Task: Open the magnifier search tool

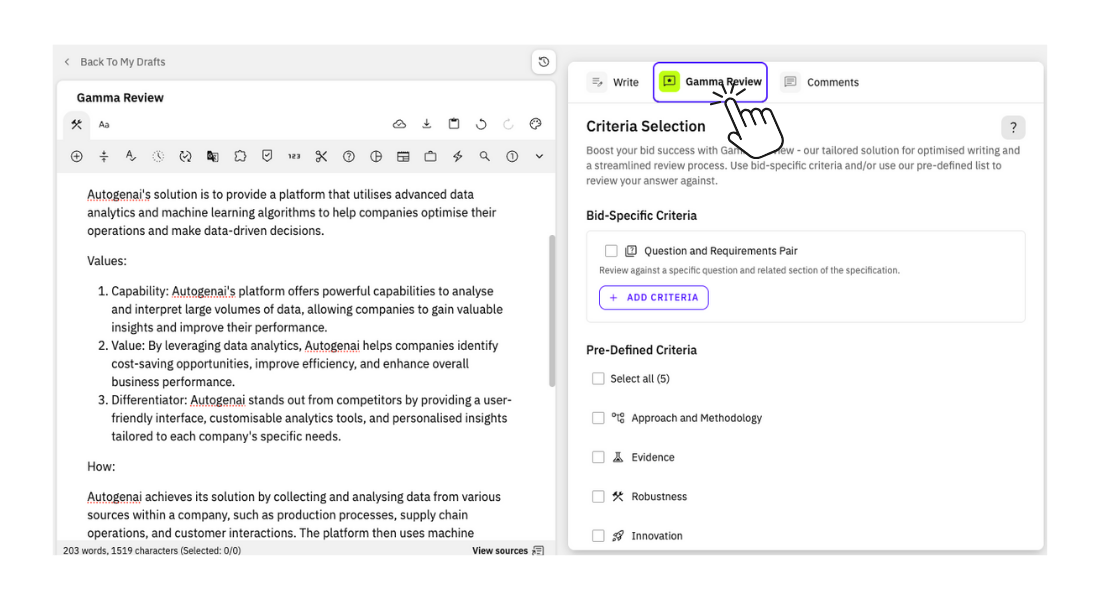Action: point(485,156)
